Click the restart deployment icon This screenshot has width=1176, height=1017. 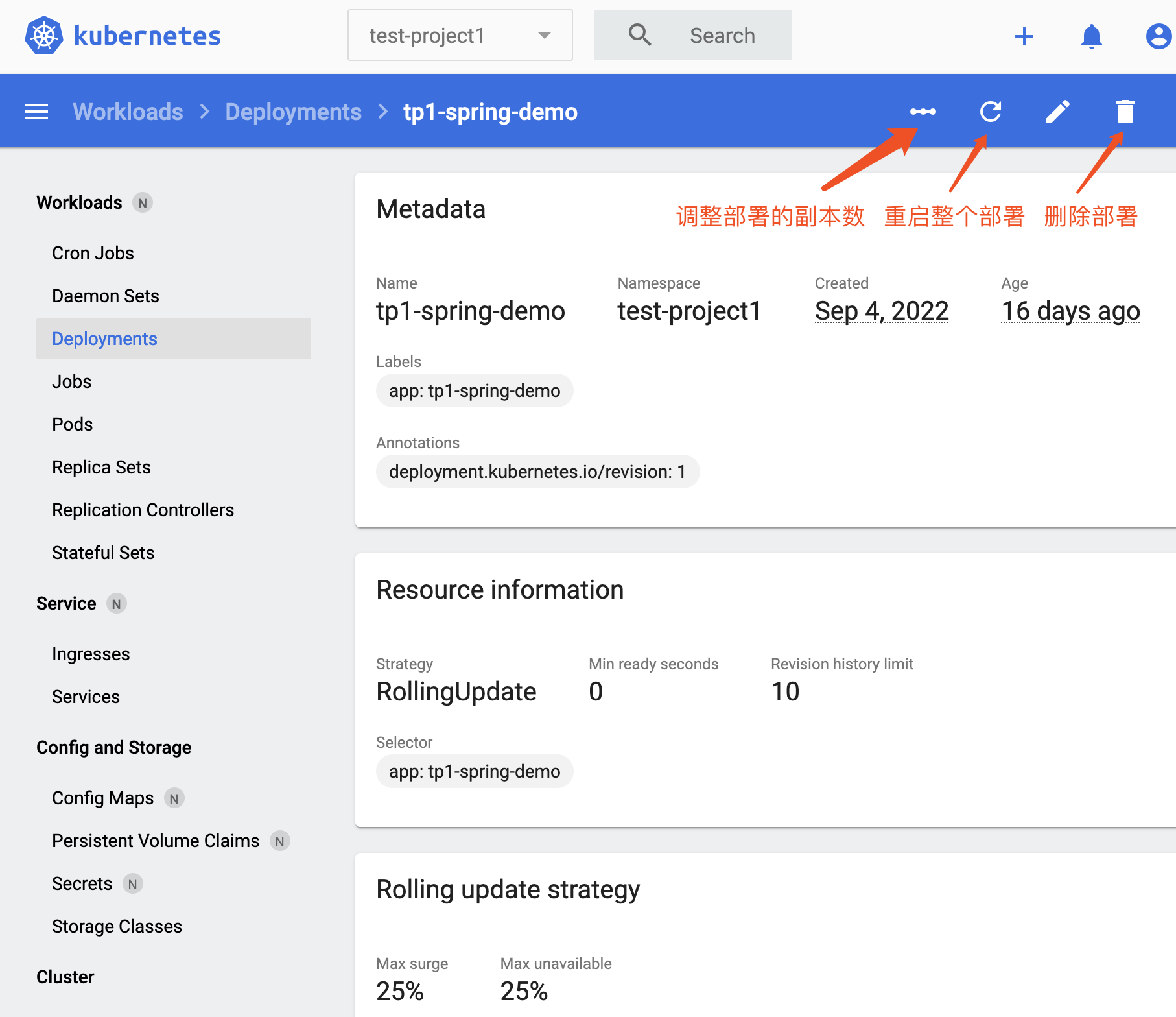click(991, 111)
